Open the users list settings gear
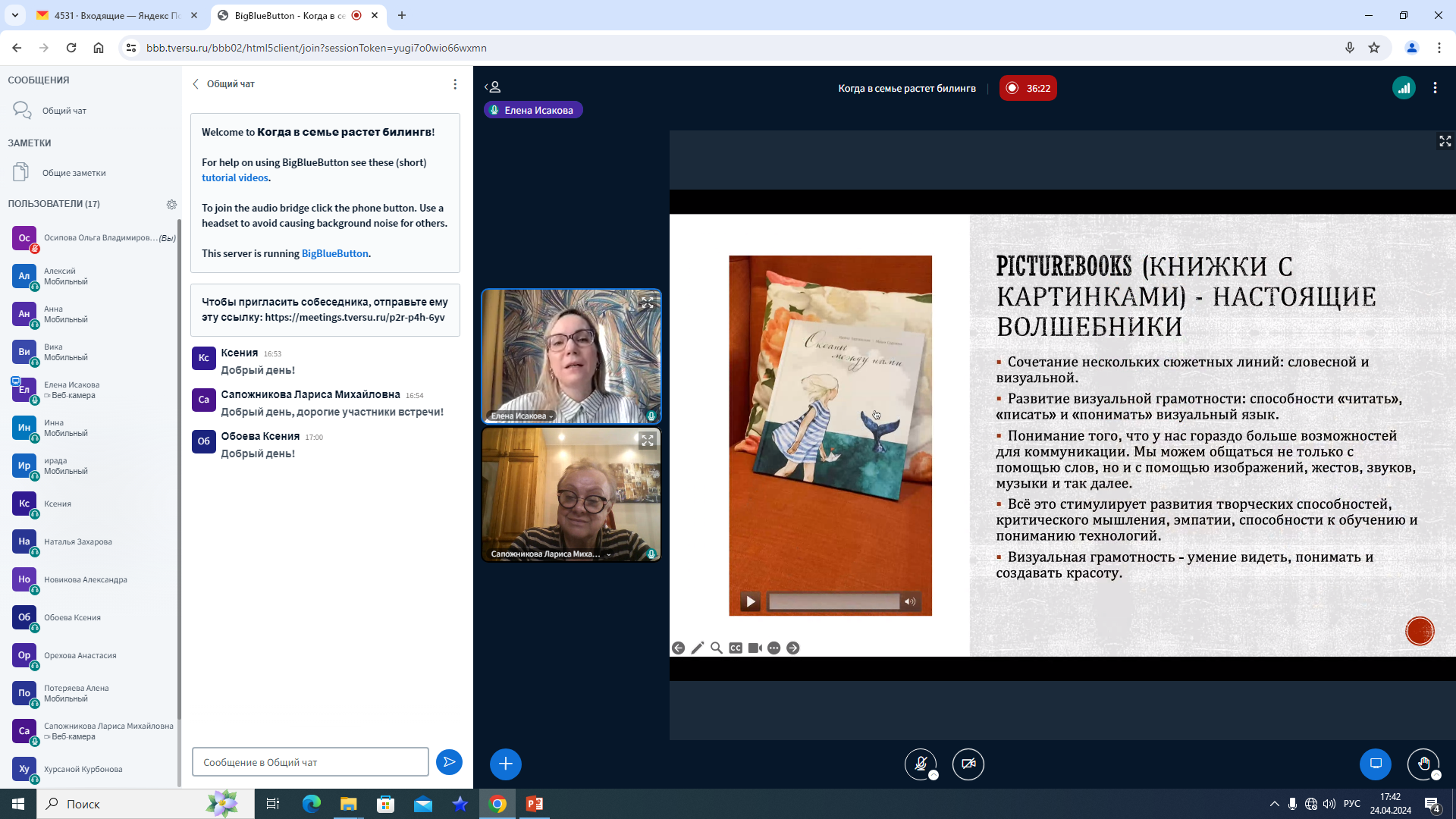 171,204
